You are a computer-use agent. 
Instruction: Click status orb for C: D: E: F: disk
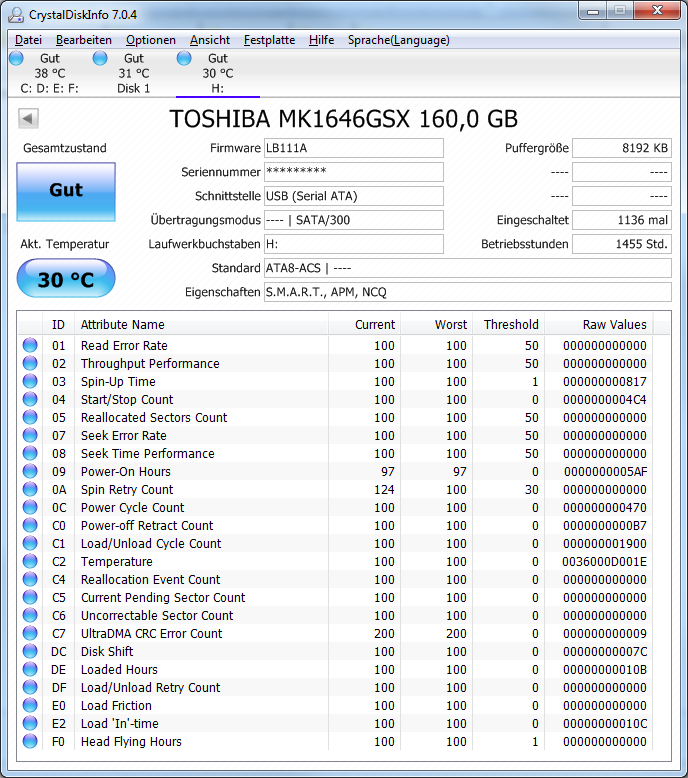[x=16, y=58]
